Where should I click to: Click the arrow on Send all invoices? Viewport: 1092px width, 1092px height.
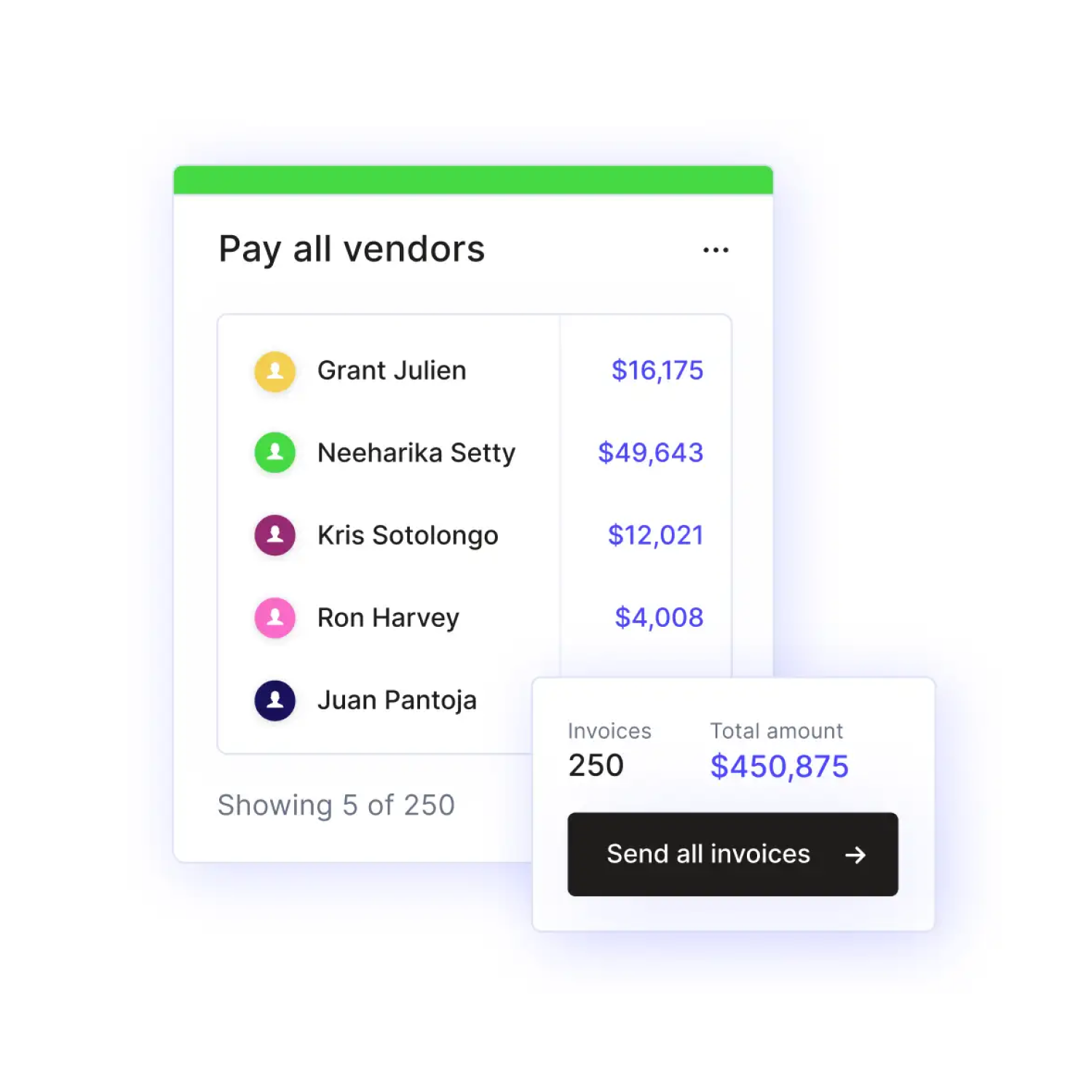(x=855, y=855)
